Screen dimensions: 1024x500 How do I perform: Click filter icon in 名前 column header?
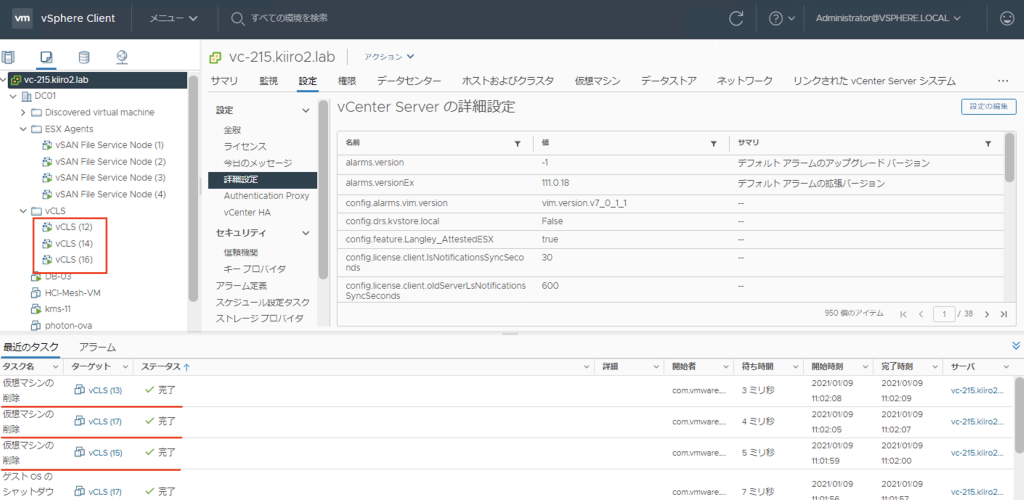click(517, 143)
